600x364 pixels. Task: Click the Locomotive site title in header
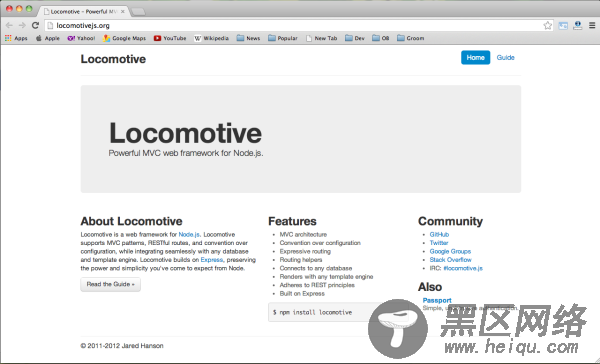click(113, 59)
